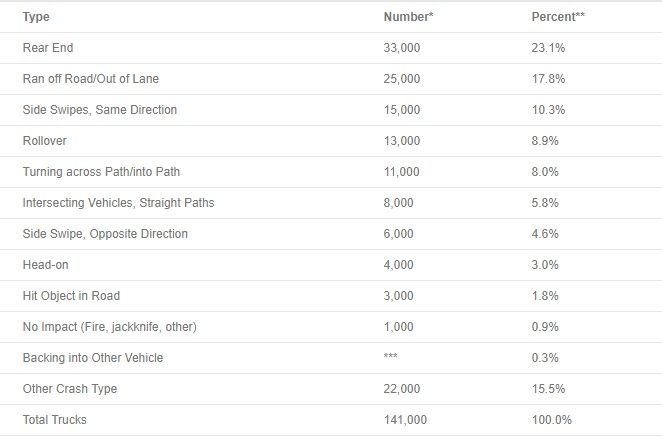The height and width of the screenshot is (436, 662).
Task: Click the 33,000 Rear End number cell
Action: [x=402, y=48]
